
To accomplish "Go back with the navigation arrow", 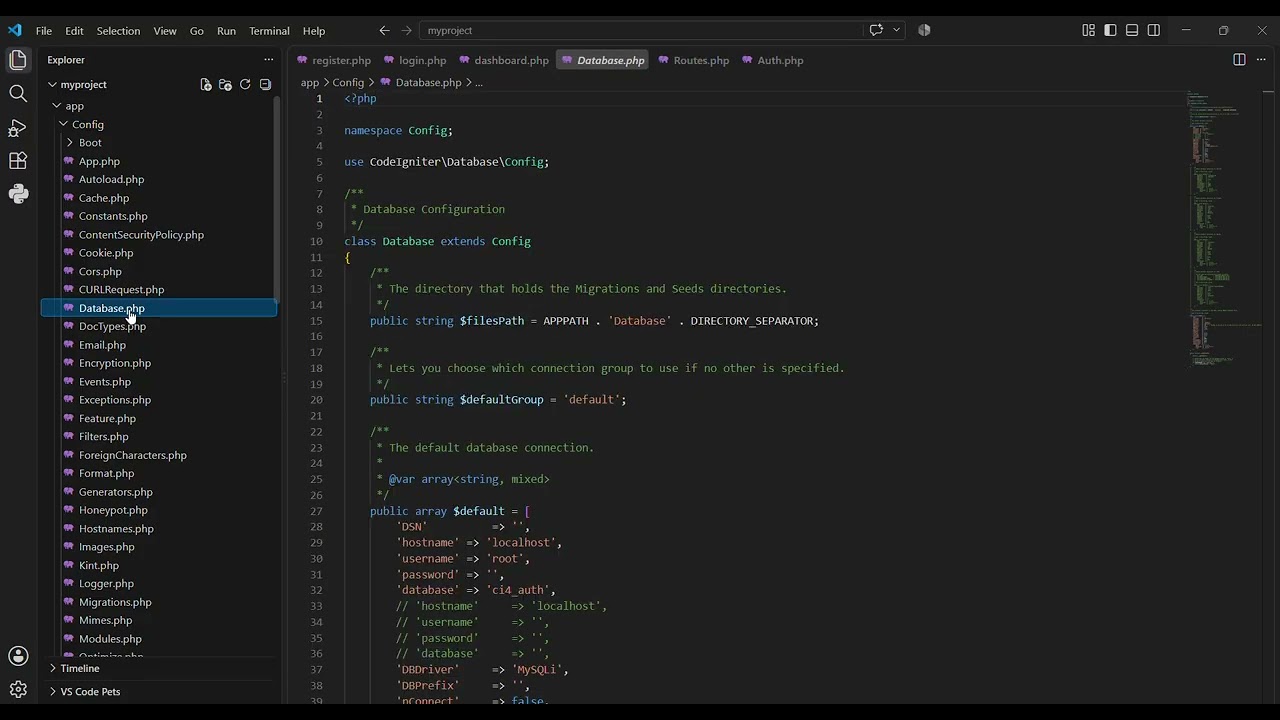I will click(384, 30).
